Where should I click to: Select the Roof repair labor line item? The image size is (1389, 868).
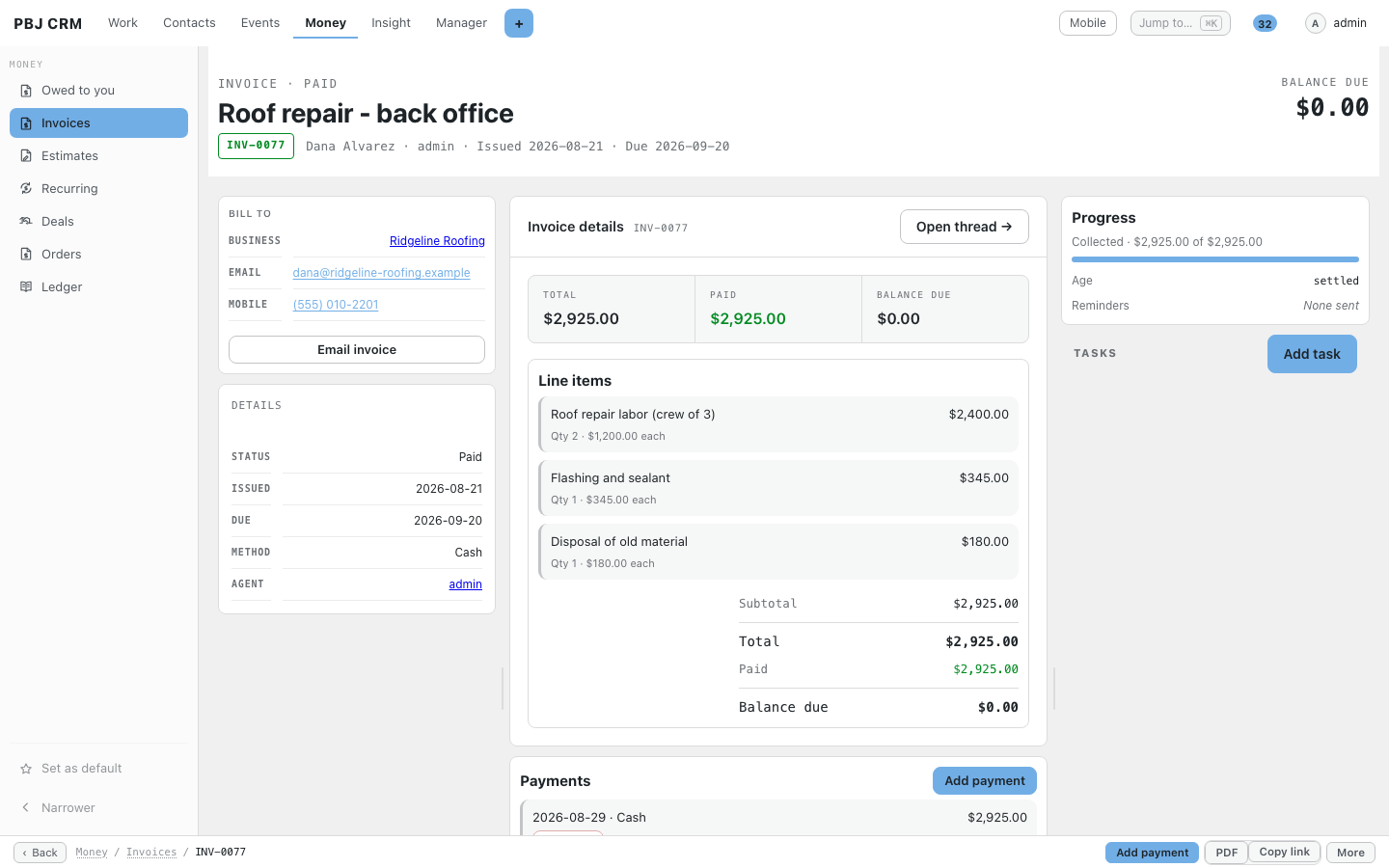pyautogui.click(x=778, y=424)
